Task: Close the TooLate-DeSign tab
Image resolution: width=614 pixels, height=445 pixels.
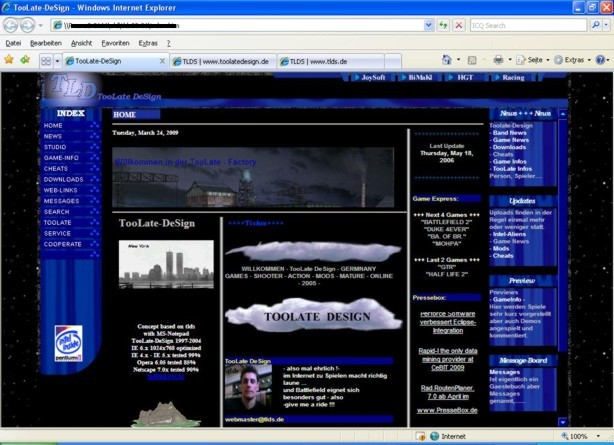Action: click(162, 61)
